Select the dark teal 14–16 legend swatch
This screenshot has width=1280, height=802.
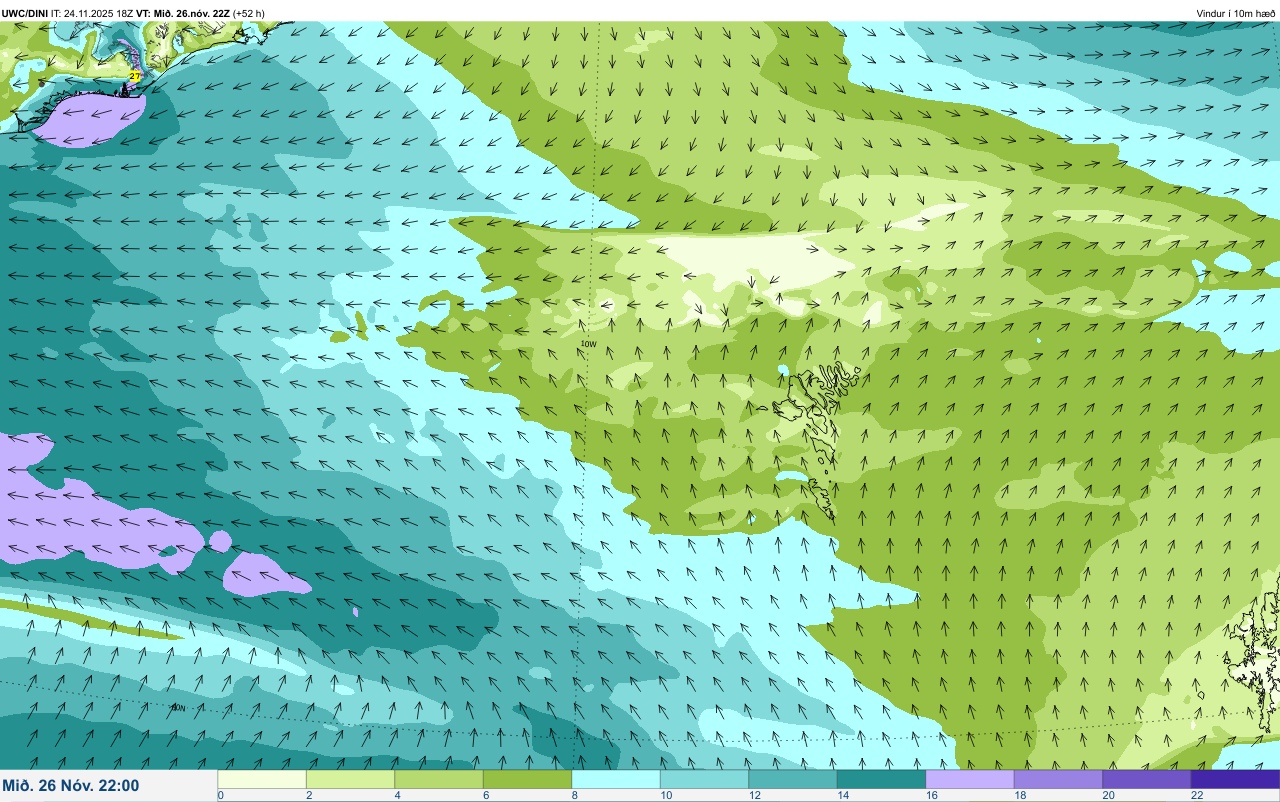point(881,779)
